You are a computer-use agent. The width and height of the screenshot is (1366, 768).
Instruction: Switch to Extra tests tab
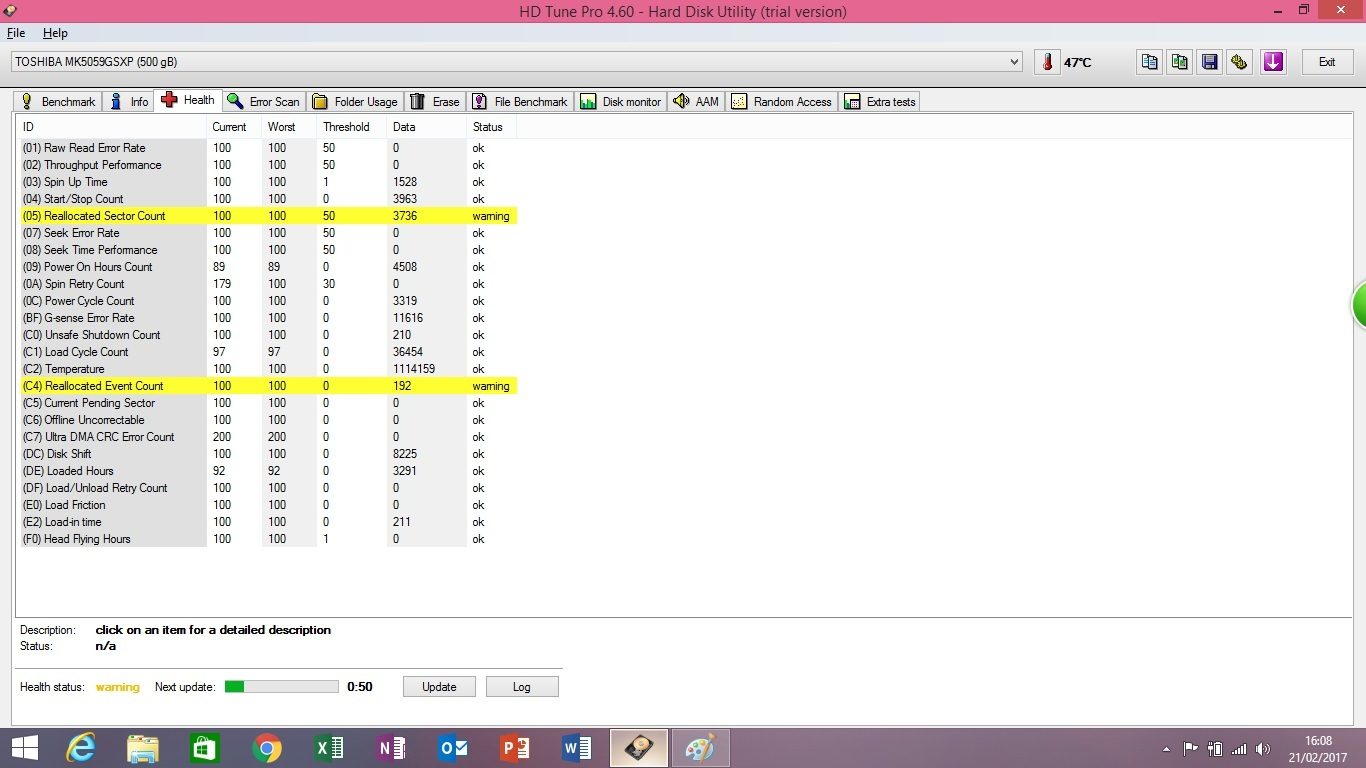880,102
